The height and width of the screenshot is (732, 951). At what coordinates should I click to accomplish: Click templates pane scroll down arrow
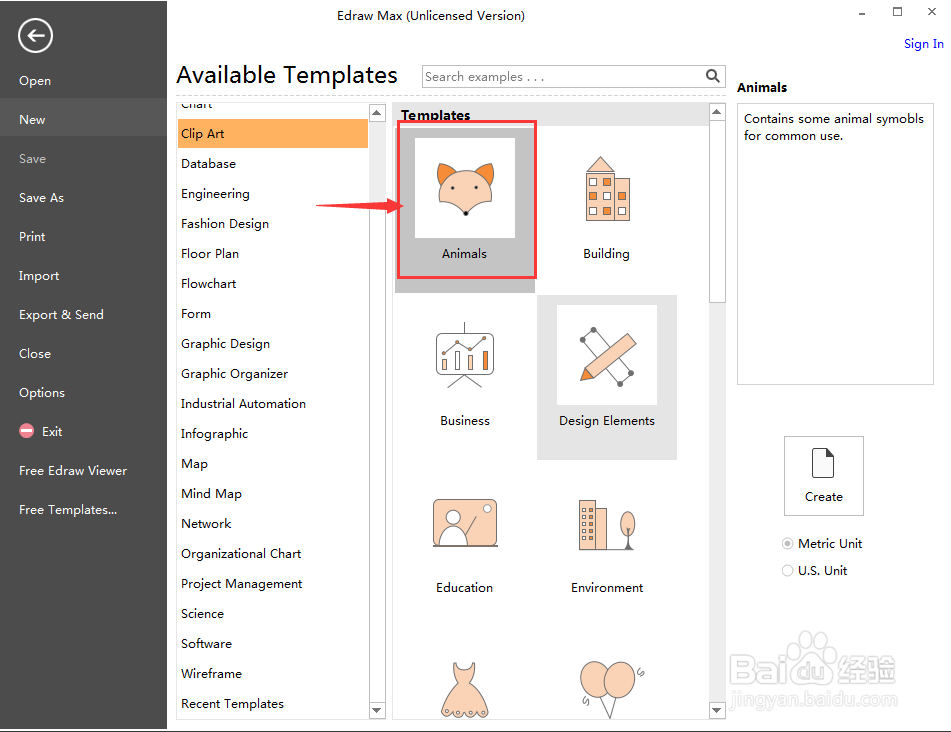717,710
